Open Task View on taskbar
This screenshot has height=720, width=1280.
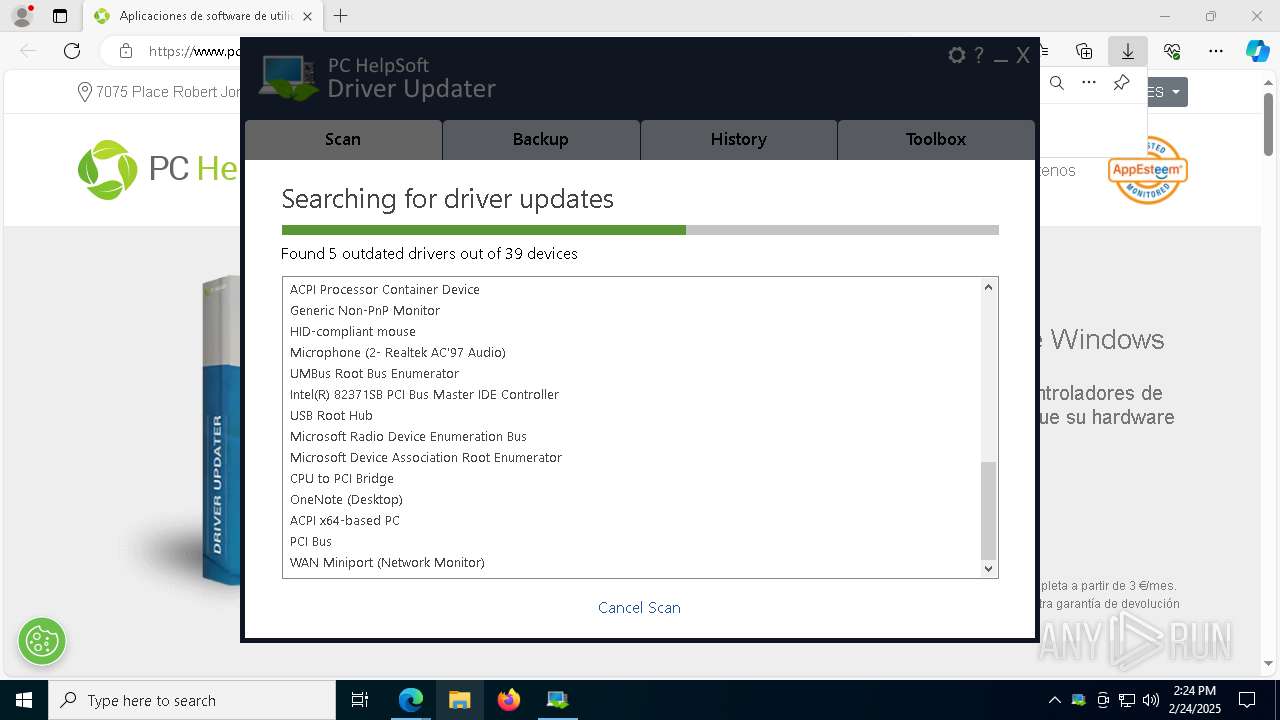(x=360, y=700)
